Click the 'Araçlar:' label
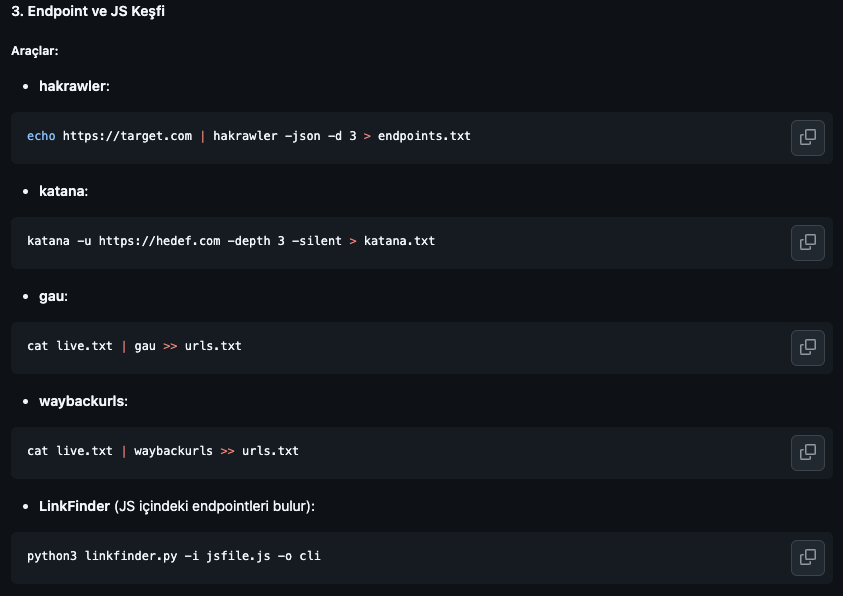Screen dimensions: 843x596 35,50
